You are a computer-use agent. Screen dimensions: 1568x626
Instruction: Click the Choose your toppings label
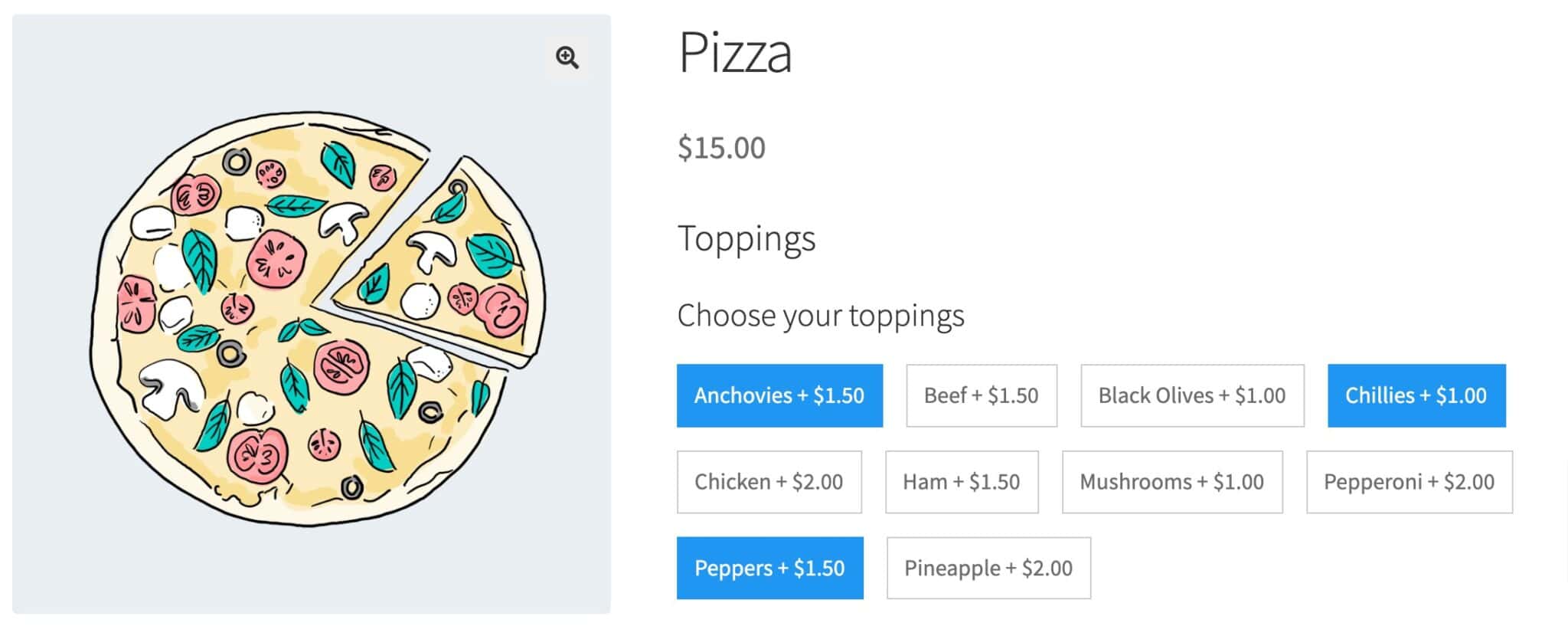pyautogui.click(x=820, y=314)
